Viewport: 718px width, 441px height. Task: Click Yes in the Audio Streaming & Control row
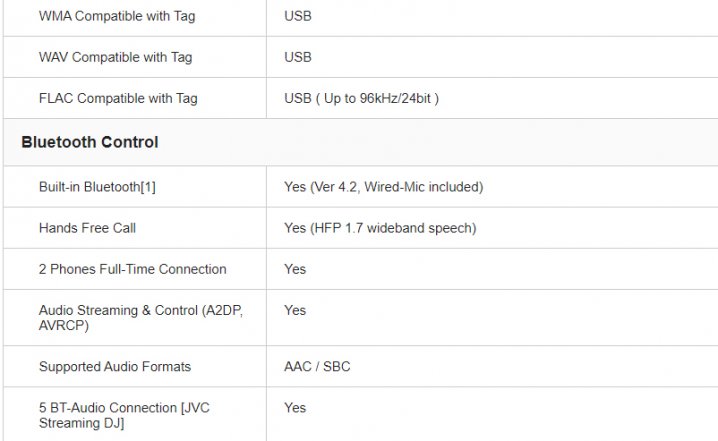(295, 310)
